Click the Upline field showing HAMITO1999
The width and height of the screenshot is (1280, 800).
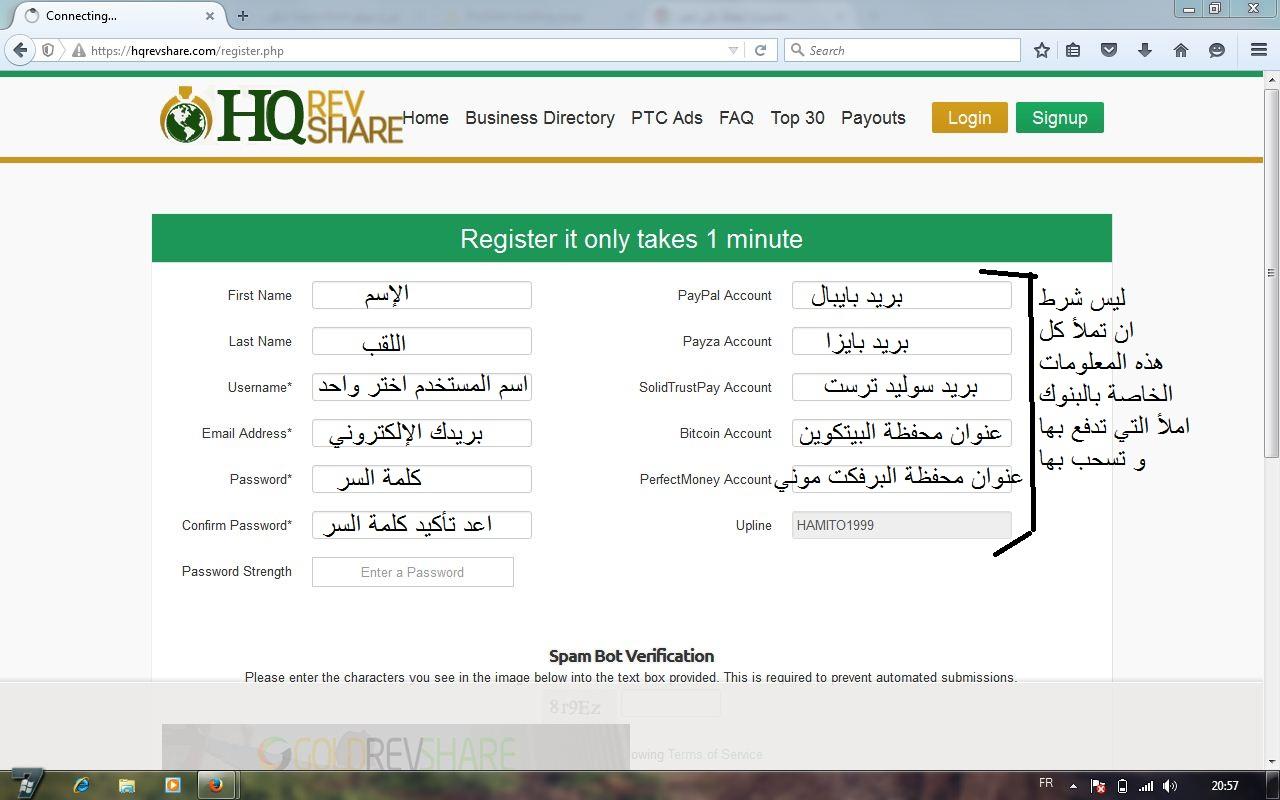click(901, 525)
